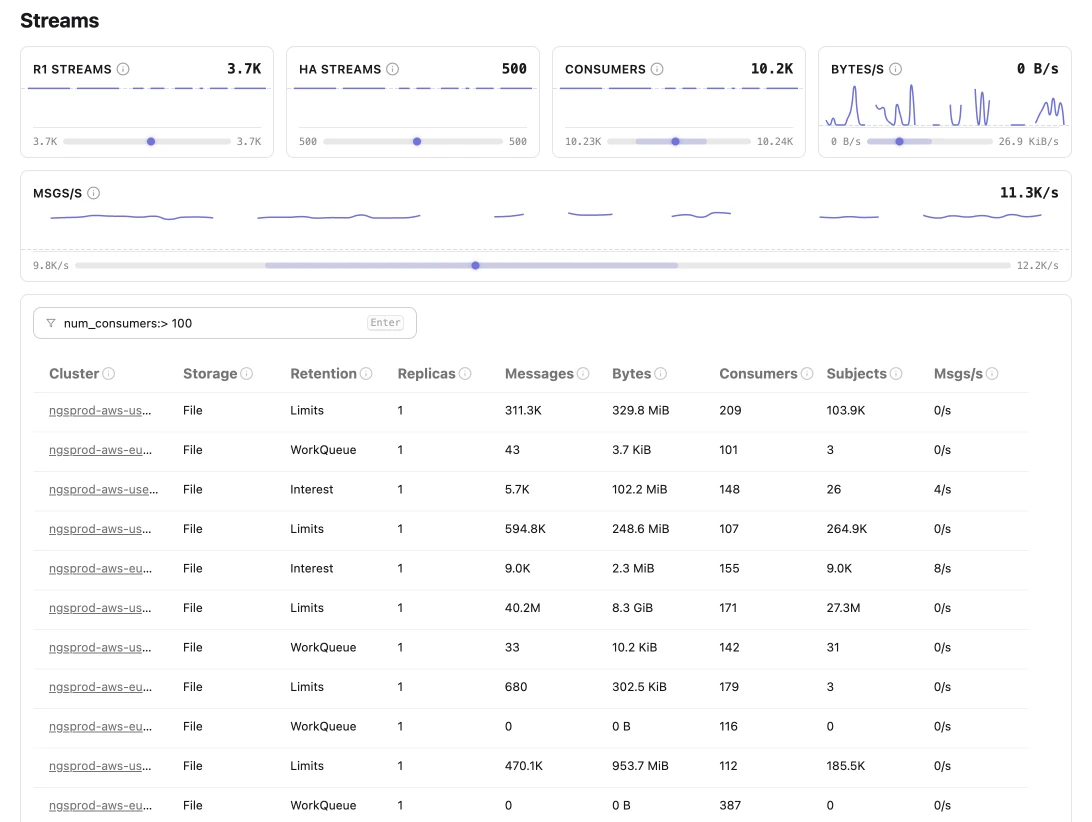Click the R1 STREAMS slider handle
The height and width of the screenshot is (822, 1092).
click(151, 141)
